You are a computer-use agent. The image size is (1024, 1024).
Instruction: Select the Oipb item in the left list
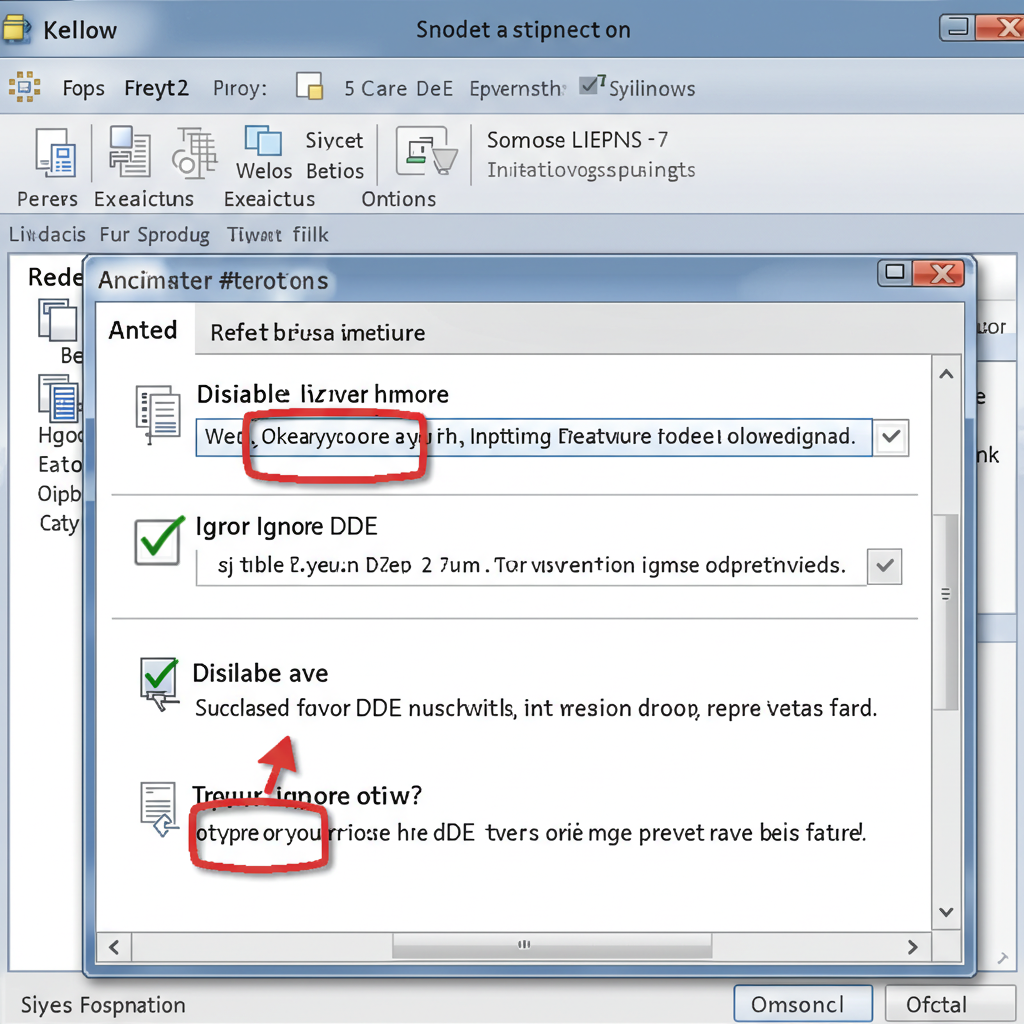[x=59, y=494]
